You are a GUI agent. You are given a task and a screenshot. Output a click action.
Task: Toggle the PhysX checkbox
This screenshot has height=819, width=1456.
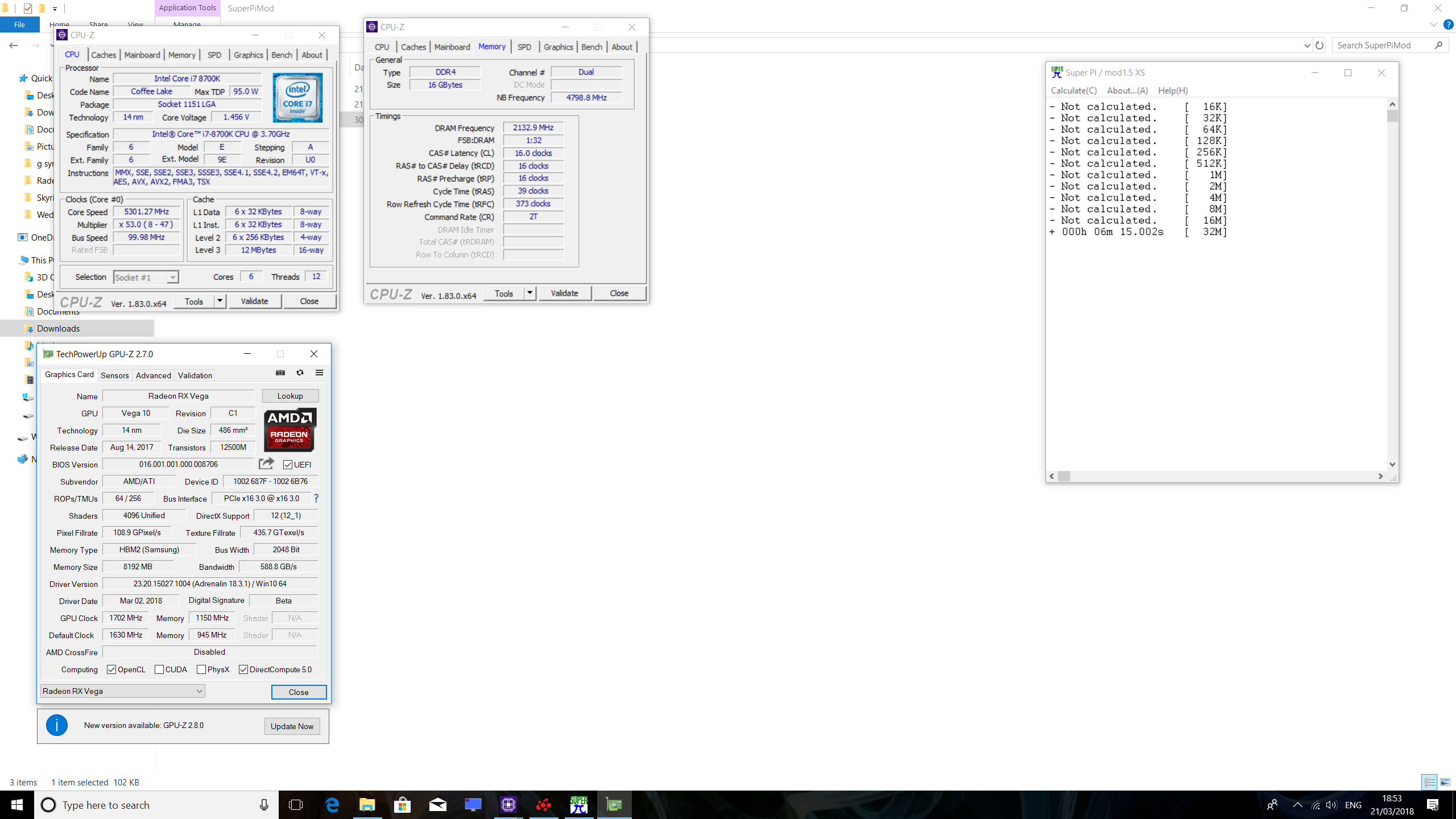[x=201, y=669]
